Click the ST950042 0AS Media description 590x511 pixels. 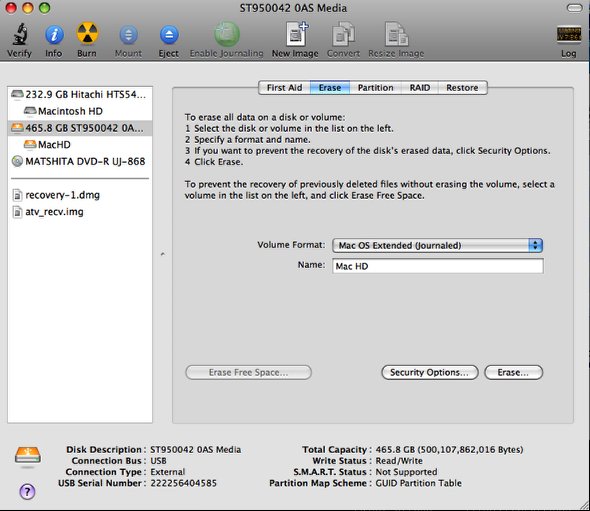pos(196,450)
